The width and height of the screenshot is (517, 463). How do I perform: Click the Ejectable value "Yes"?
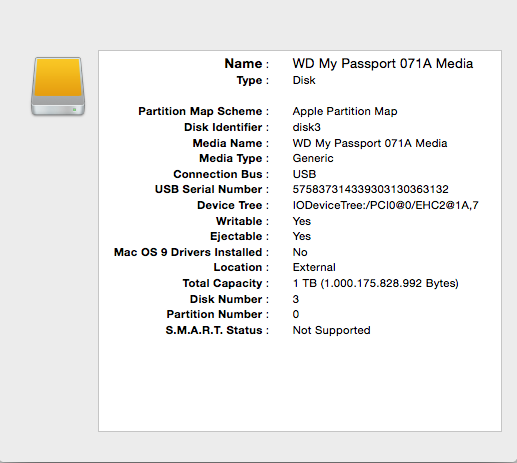[301, 236]
